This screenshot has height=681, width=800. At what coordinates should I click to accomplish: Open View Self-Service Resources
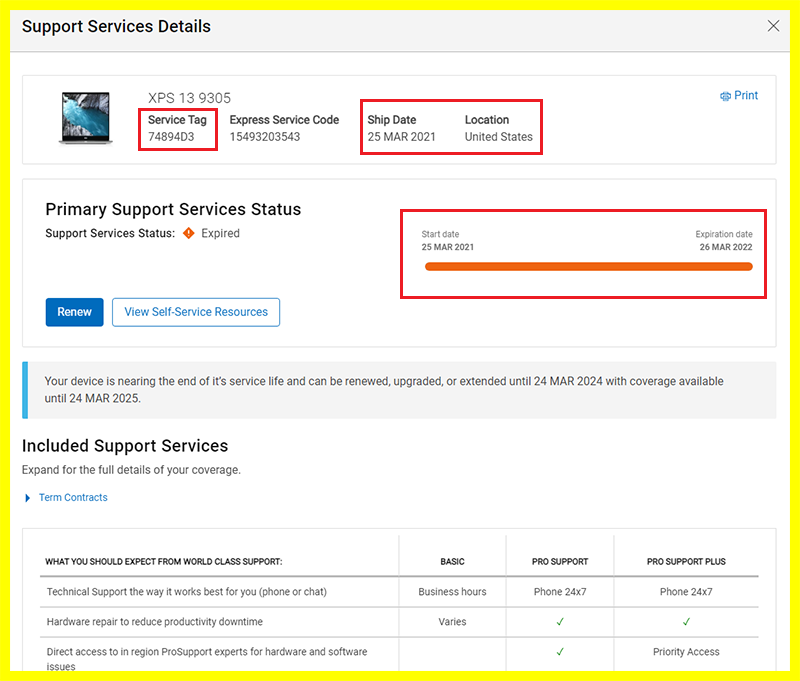tap(196, 312)
